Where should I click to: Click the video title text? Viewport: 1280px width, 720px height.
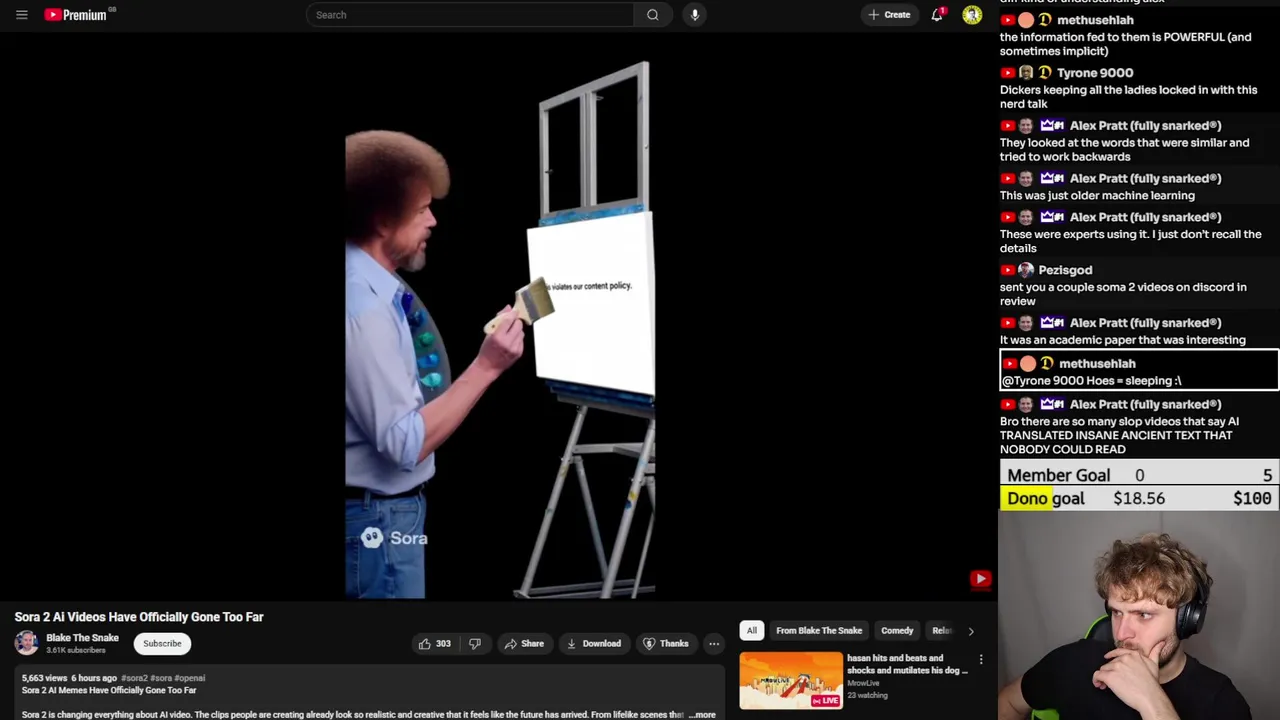pos(139,617)
